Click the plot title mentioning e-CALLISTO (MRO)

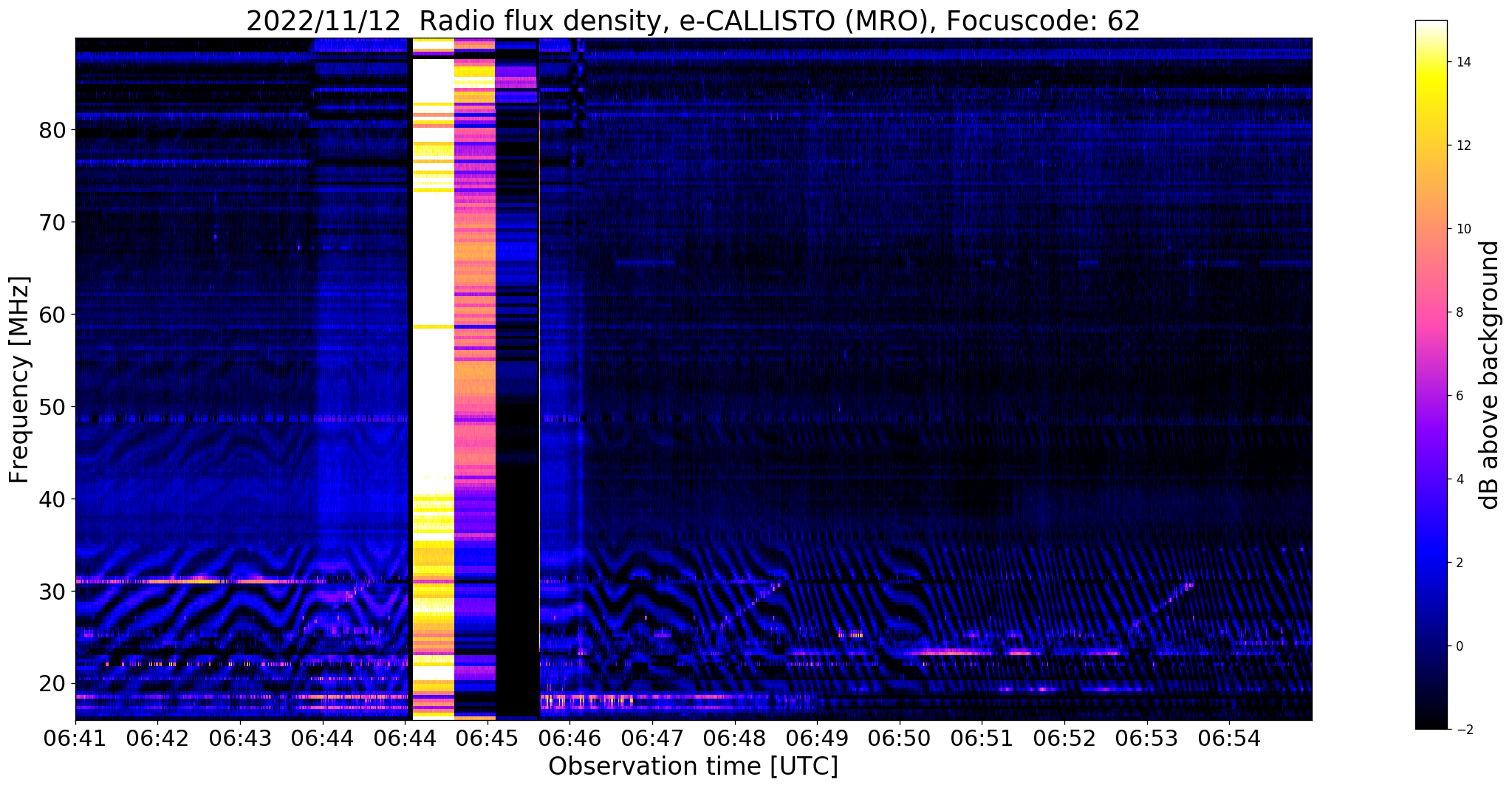coord(693,21)
